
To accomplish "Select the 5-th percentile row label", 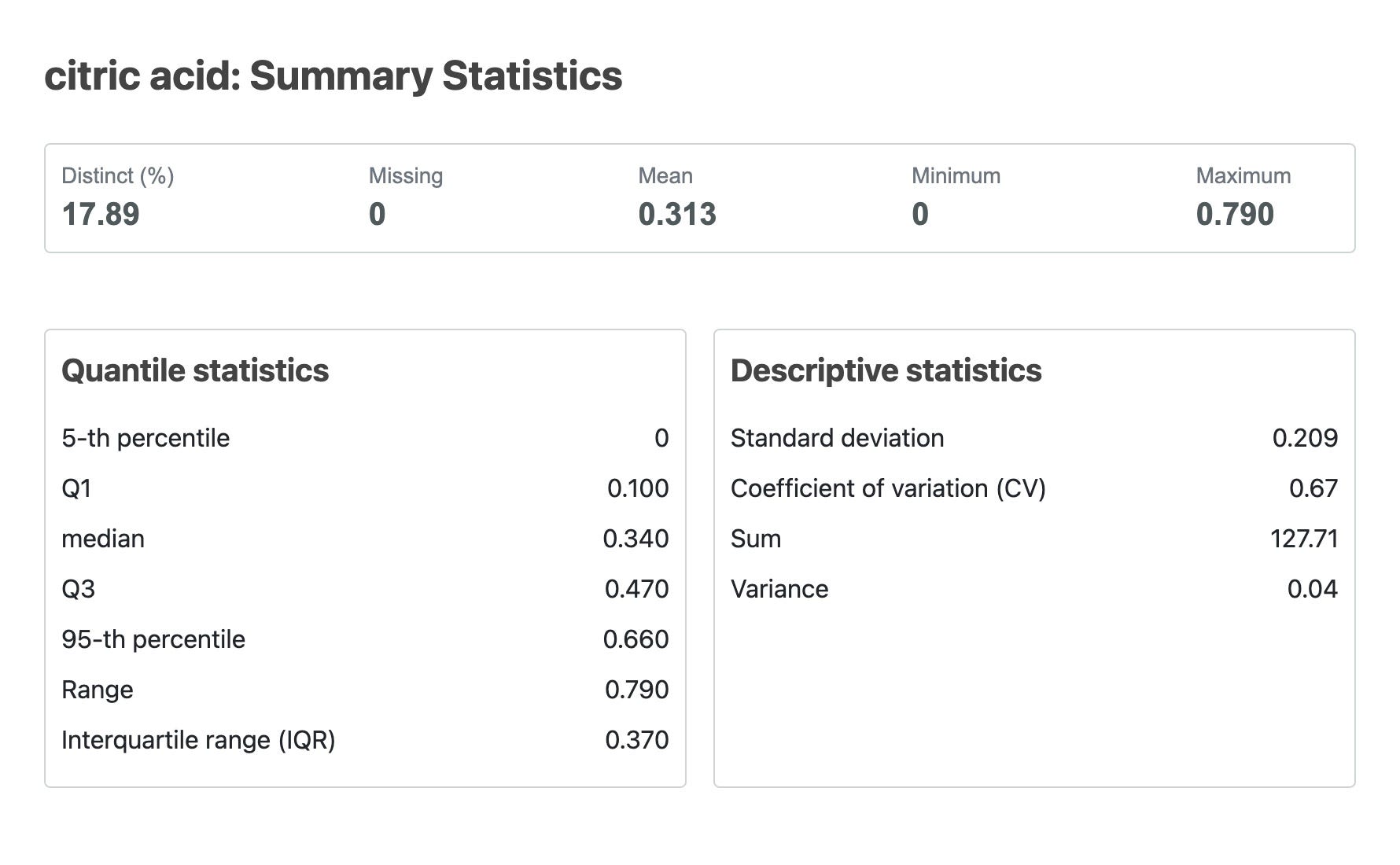I will click(x=146, y=438).
